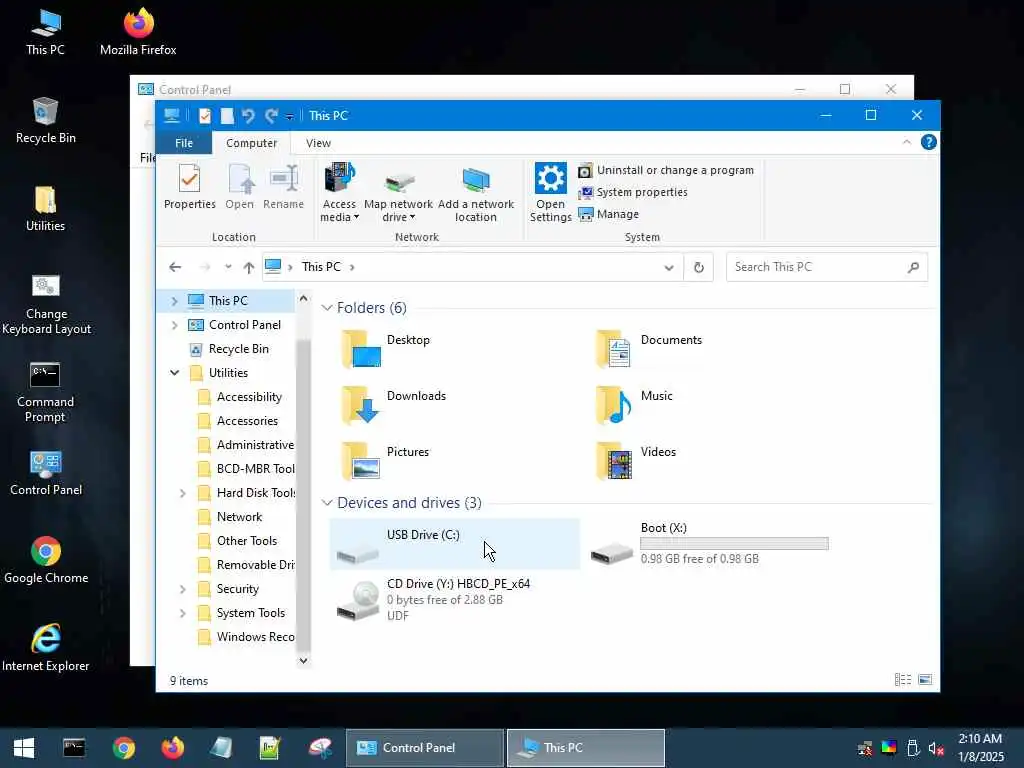The image size is (1024, 768).
Task: Select Network folder in tree
Action: click(x=229, y=517)
